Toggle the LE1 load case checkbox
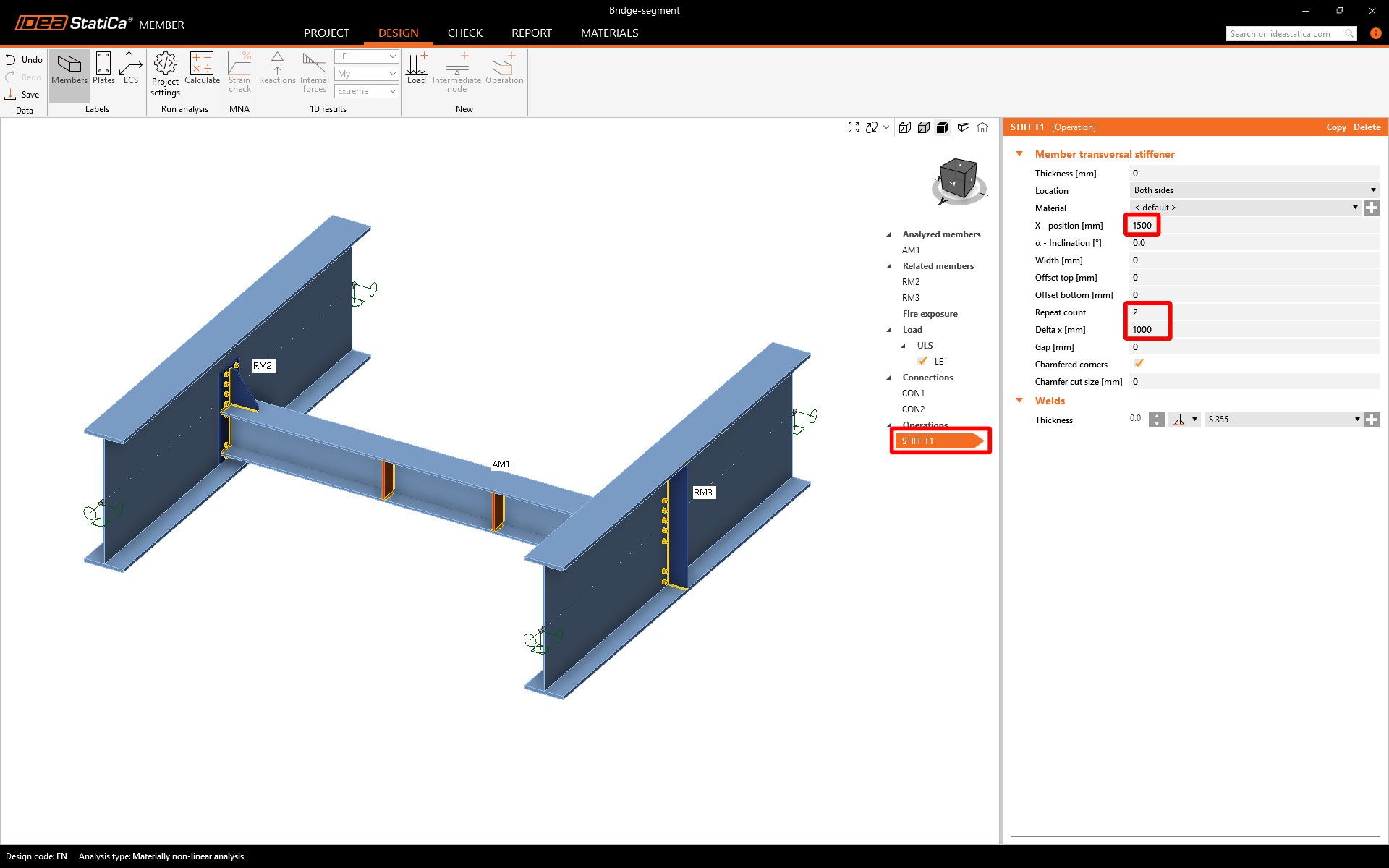 point(922,361)
